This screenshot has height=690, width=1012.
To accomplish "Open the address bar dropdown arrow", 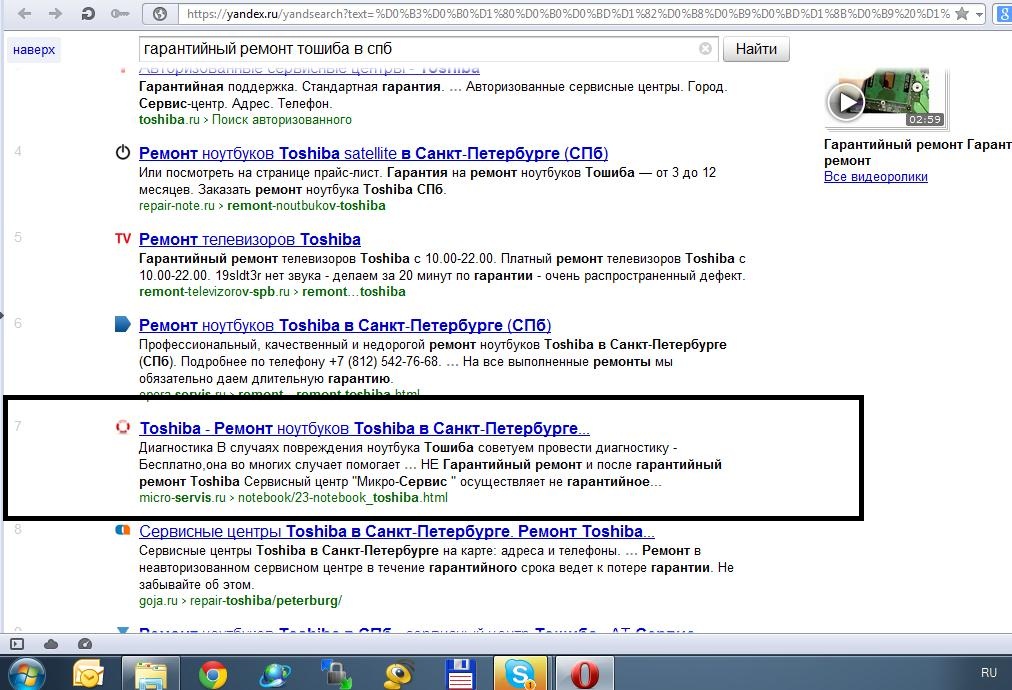I will pos(979,14).
